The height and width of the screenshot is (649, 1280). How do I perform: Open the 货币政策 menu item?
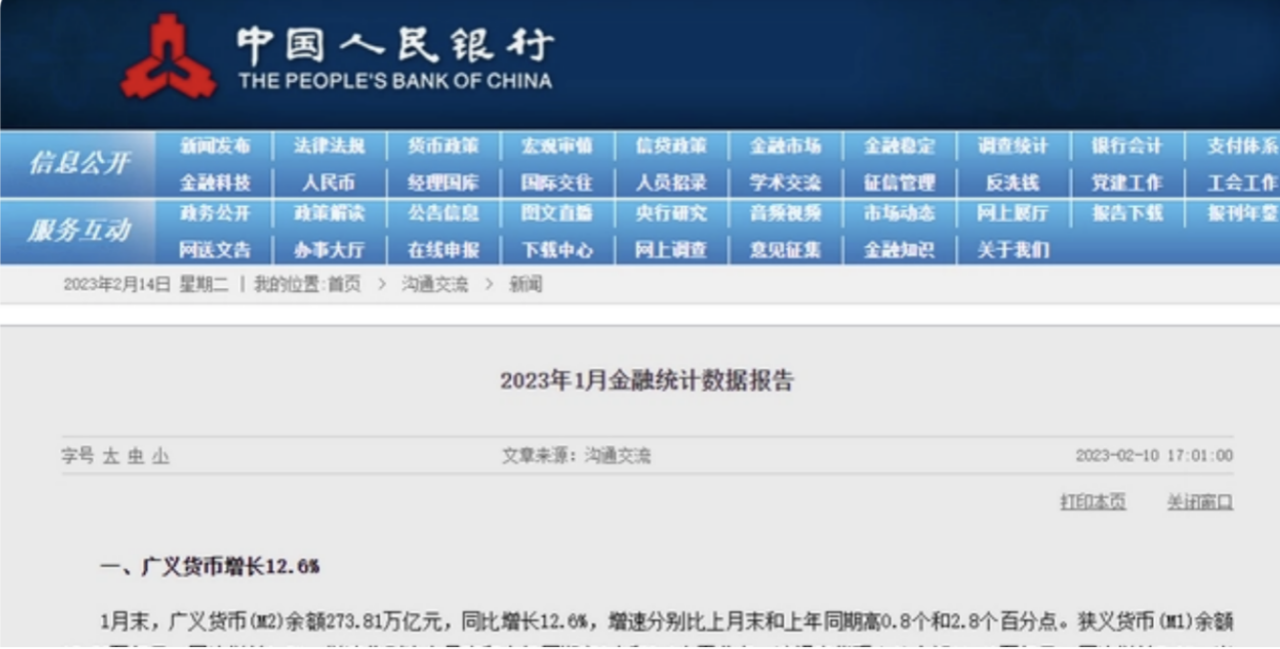coord(443,145)
